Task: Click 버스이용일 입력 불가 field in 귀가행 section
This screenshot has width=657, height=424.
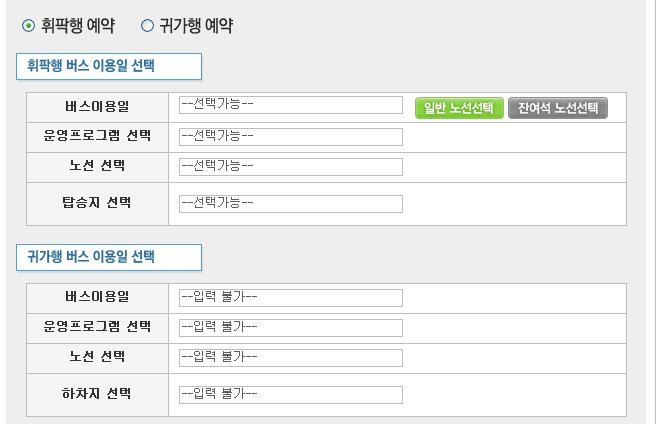Action: [291, 297]
